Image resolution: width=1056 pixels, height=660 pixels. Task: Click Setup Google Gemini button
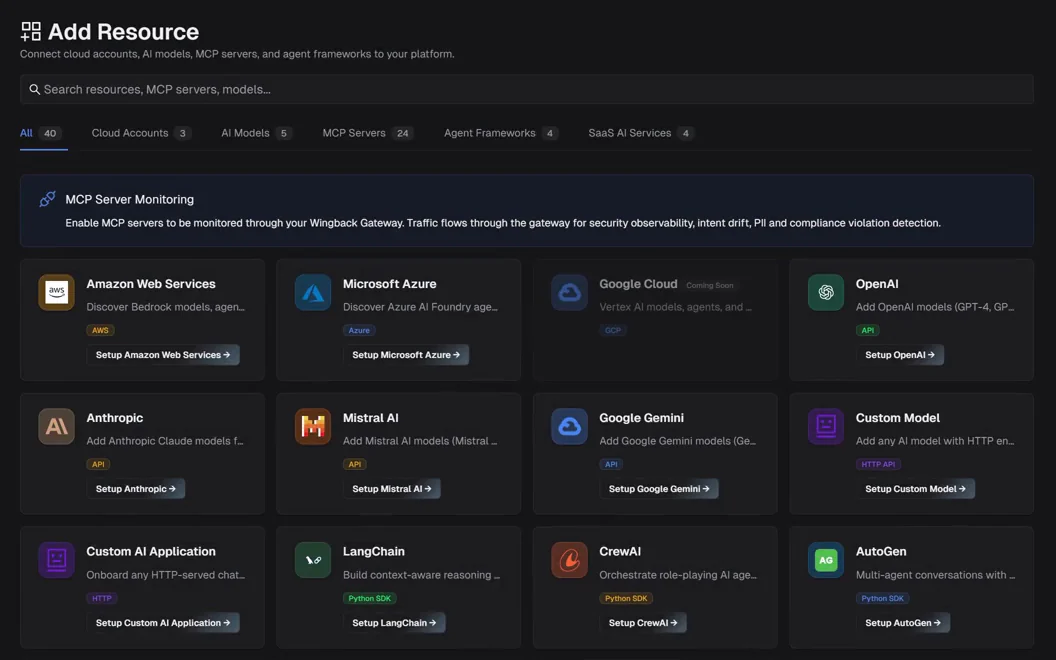[659, 489]
